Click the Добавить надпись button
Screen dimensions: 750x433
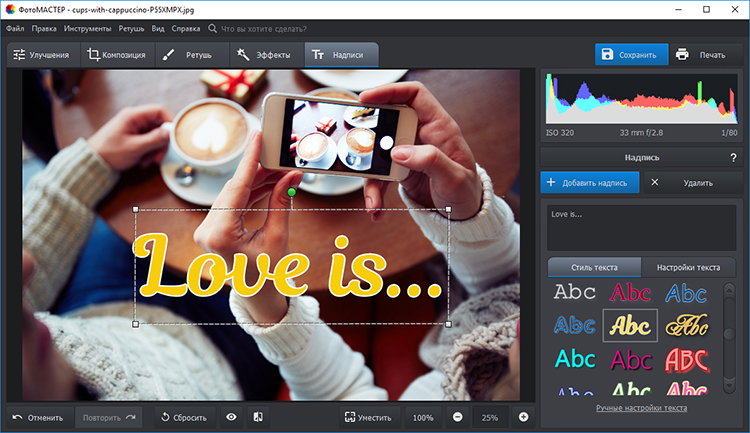point(590,183)
